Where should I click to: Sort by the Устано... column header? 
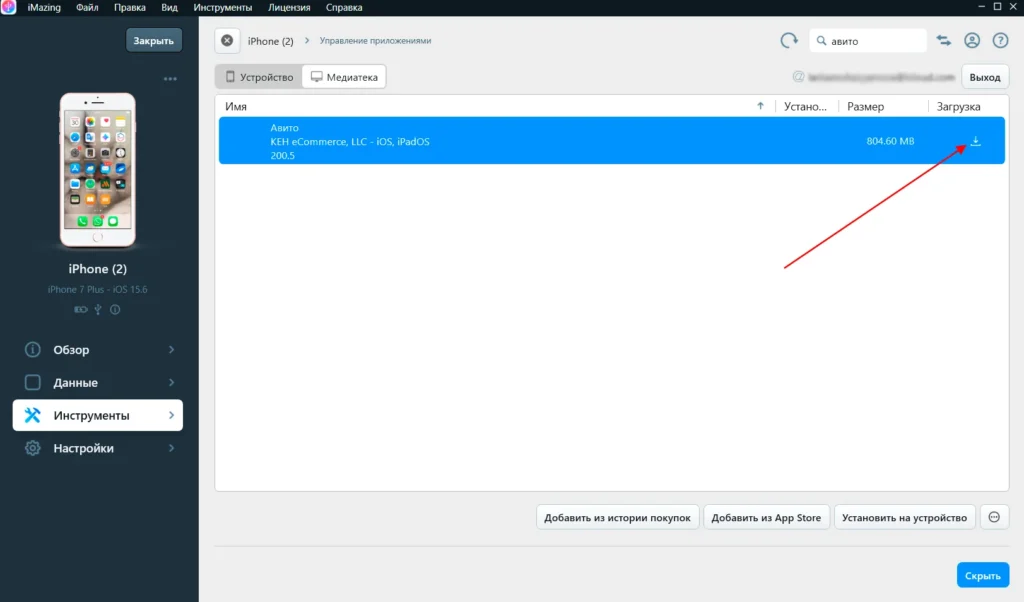(805, 106)
